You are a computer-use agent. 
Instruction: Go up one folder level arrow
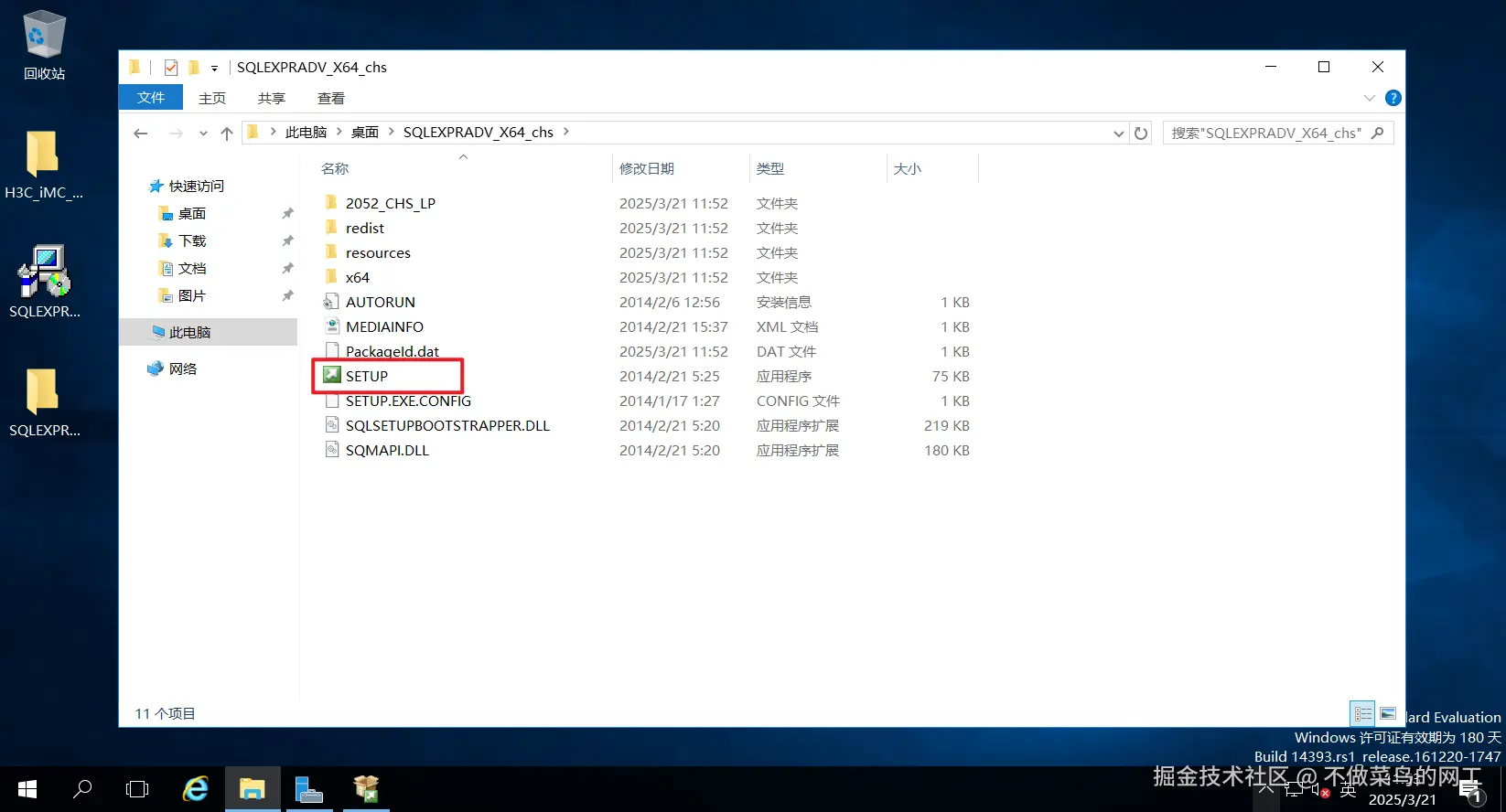click(227, 133)
